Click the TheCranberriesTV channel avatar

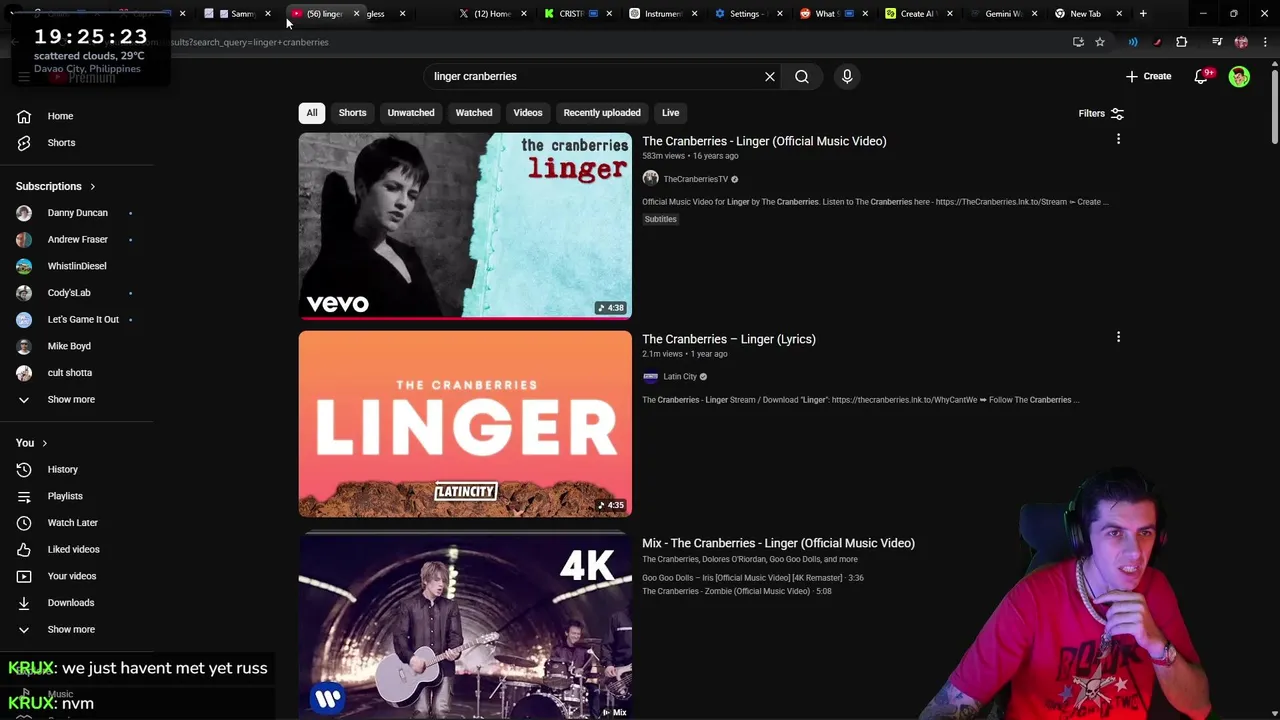click(650, 179)
